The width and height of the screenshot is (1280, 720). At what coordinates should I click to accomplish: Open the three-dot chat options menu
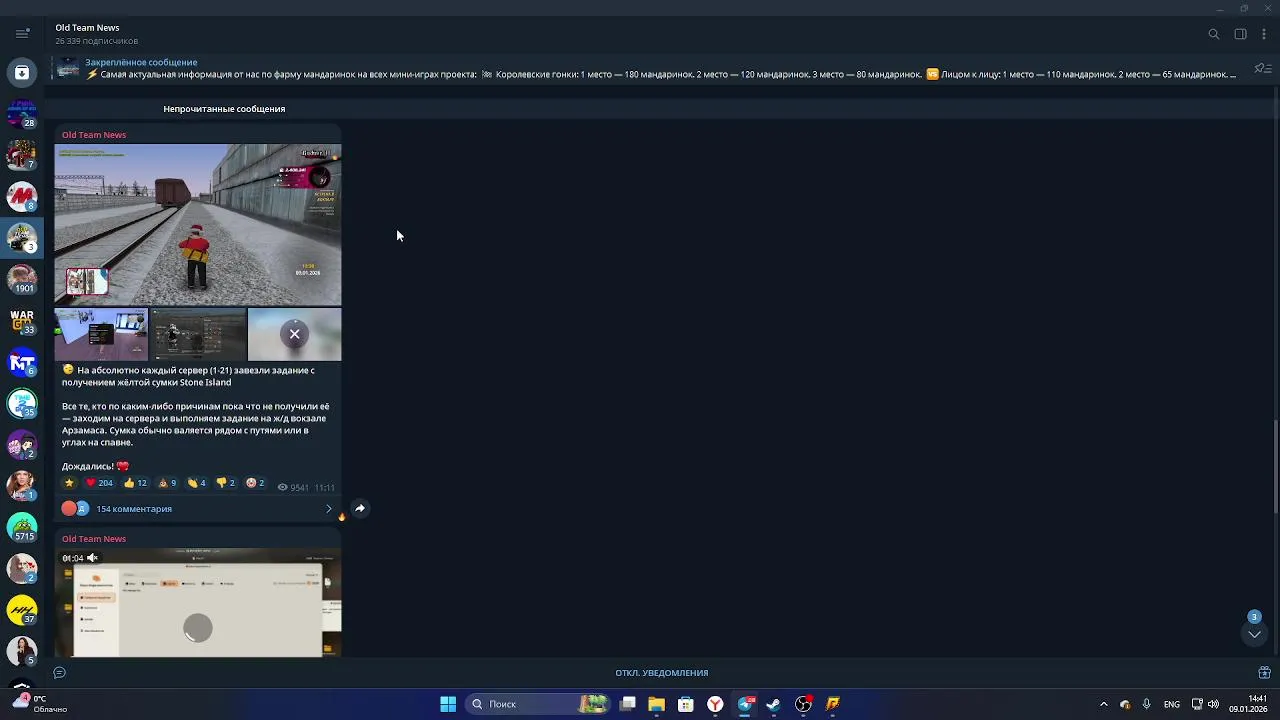coord(1264,34)
